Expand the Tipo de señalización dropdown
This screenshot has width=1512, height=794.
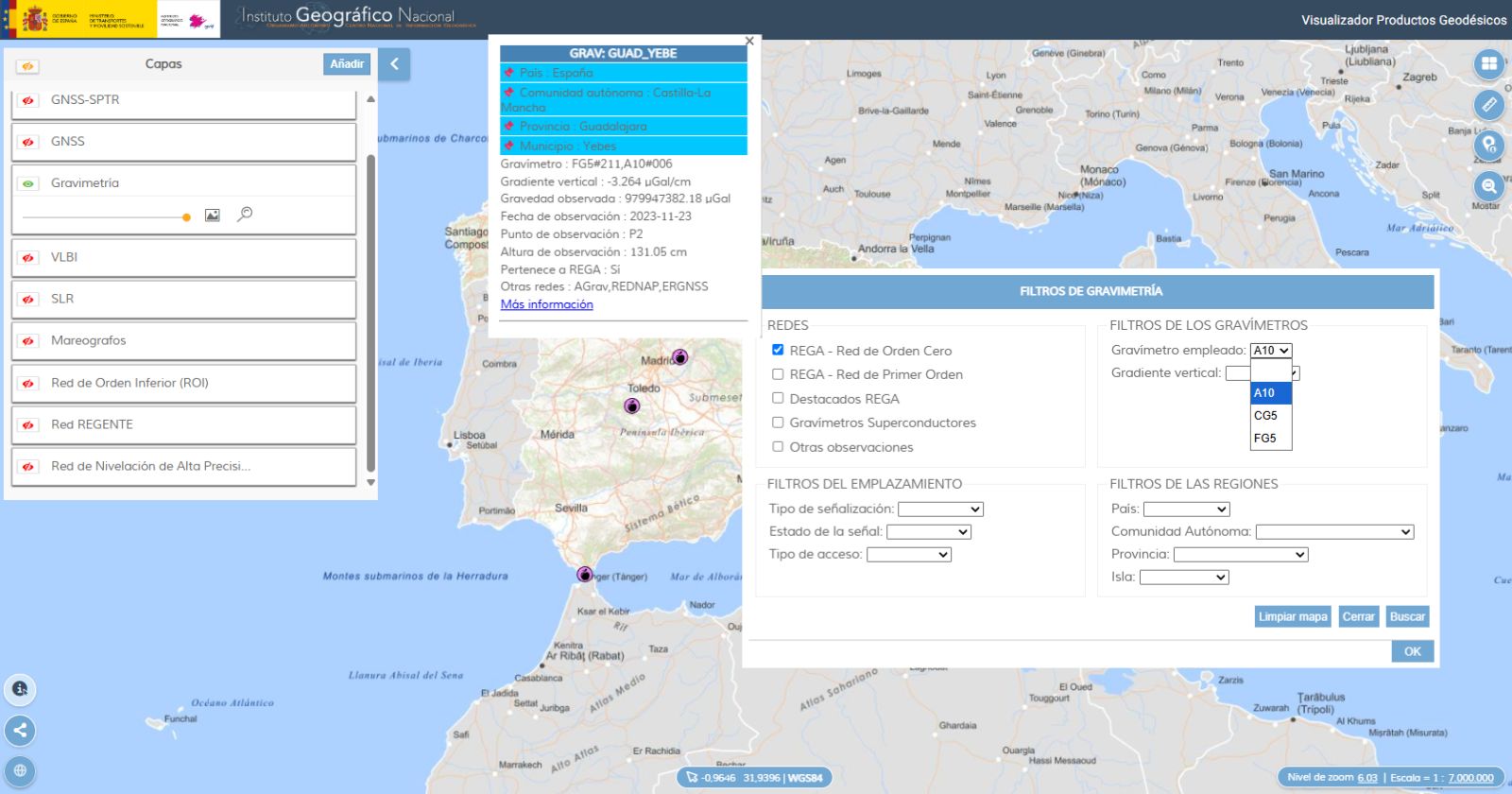click(x=940, y=509)
